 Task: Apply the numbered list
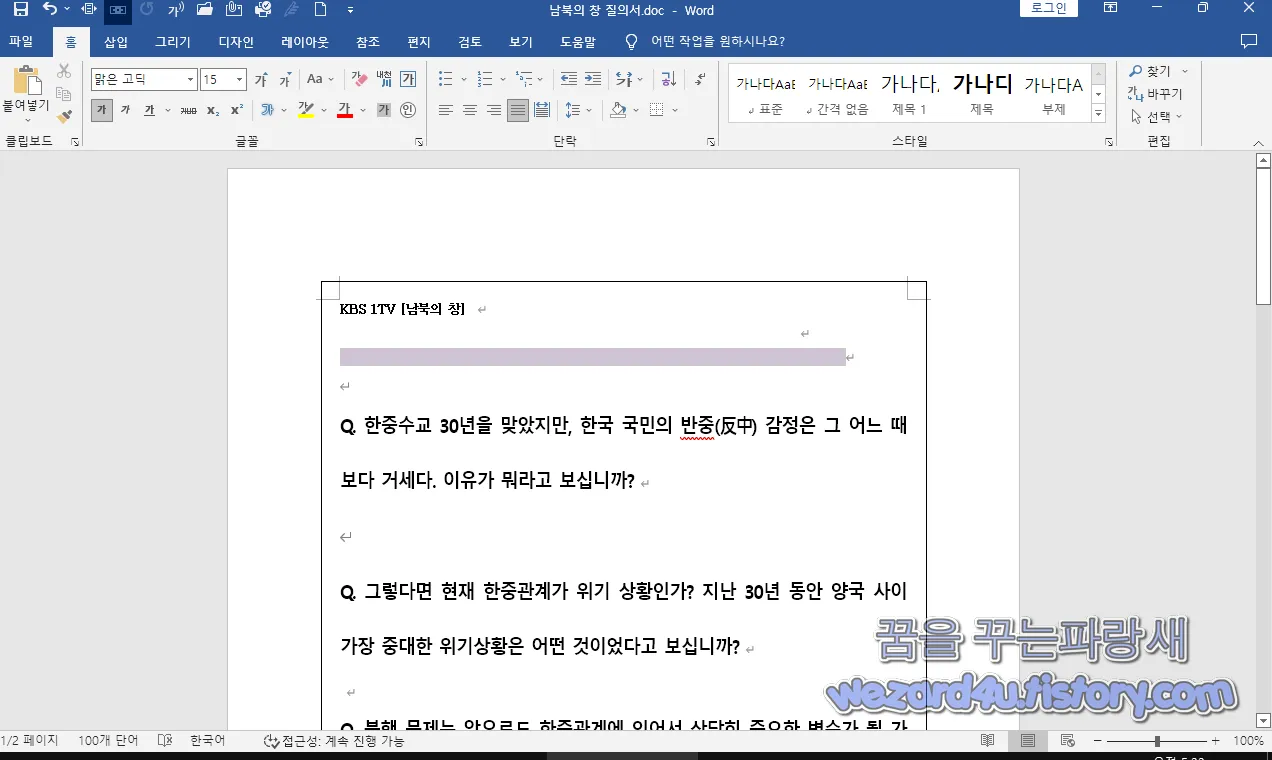click(x=485, y=79)
